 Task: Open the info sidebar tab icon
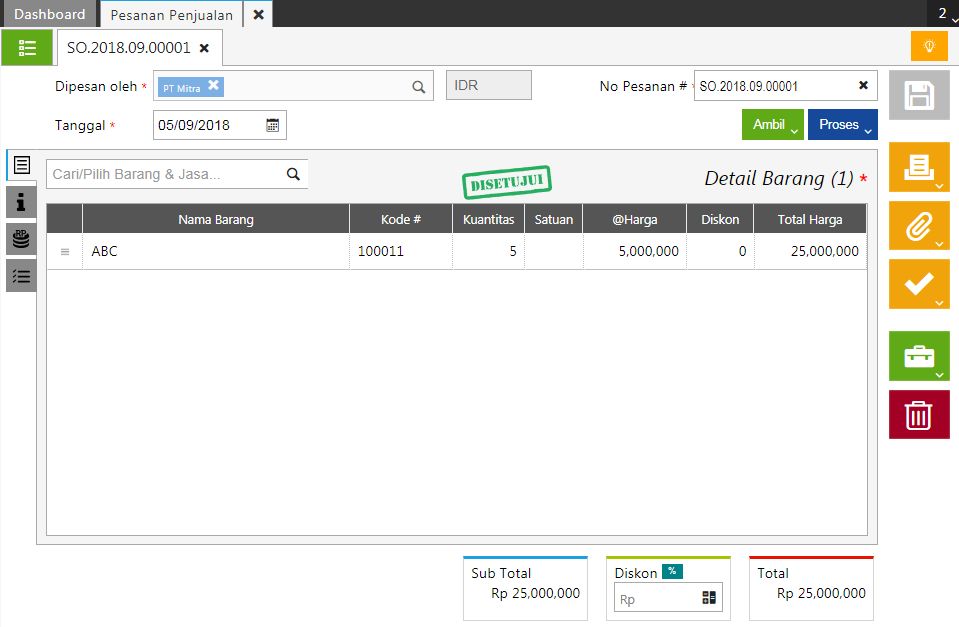point(21,203)
